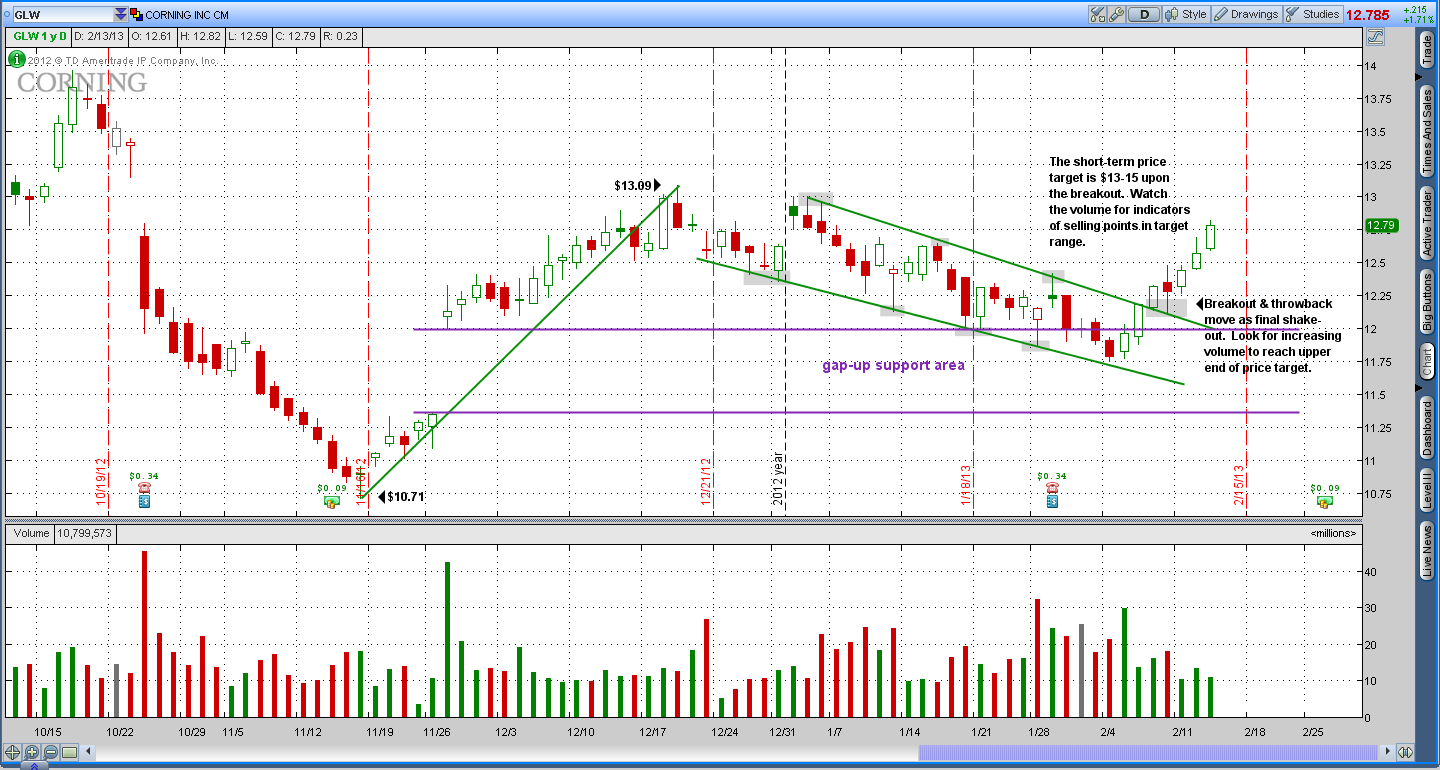Expand the GLW symbol dropdown arrow

click(x=121, y=15)
